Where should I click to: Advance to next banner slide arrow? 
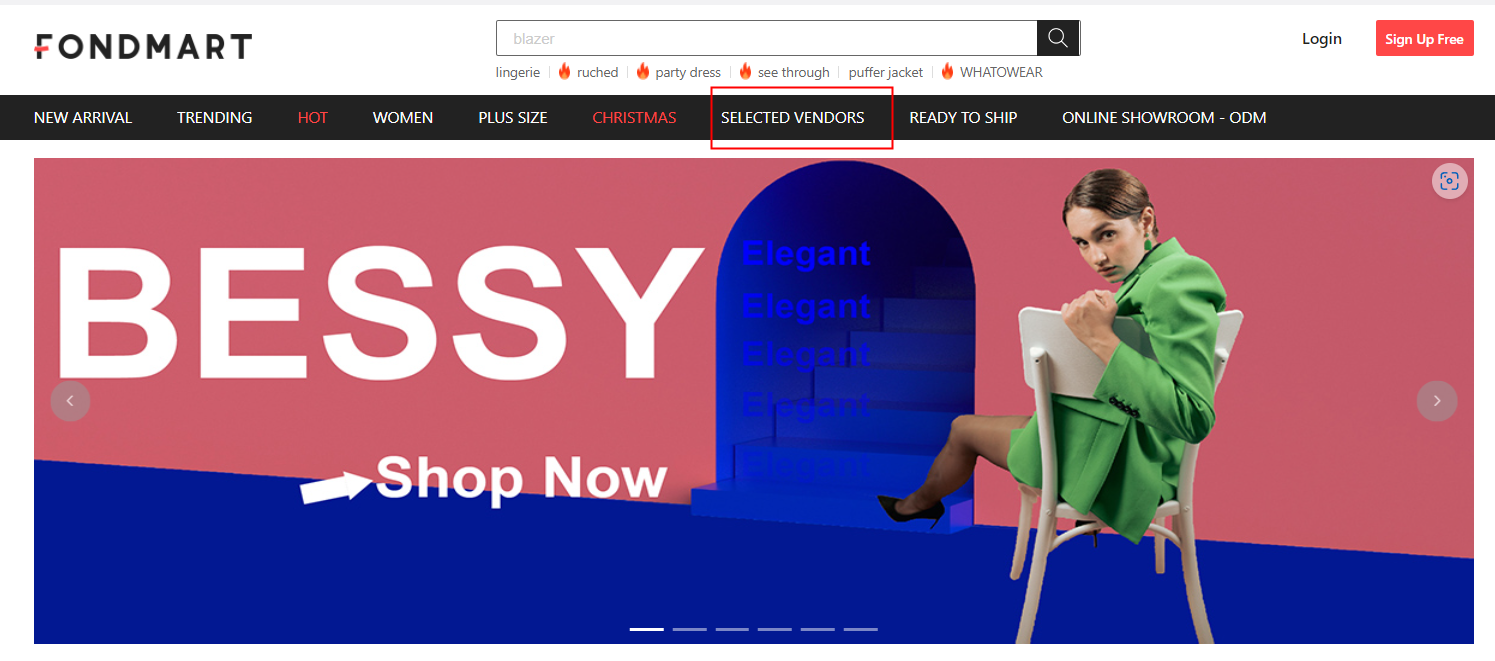pos(1437,401)
